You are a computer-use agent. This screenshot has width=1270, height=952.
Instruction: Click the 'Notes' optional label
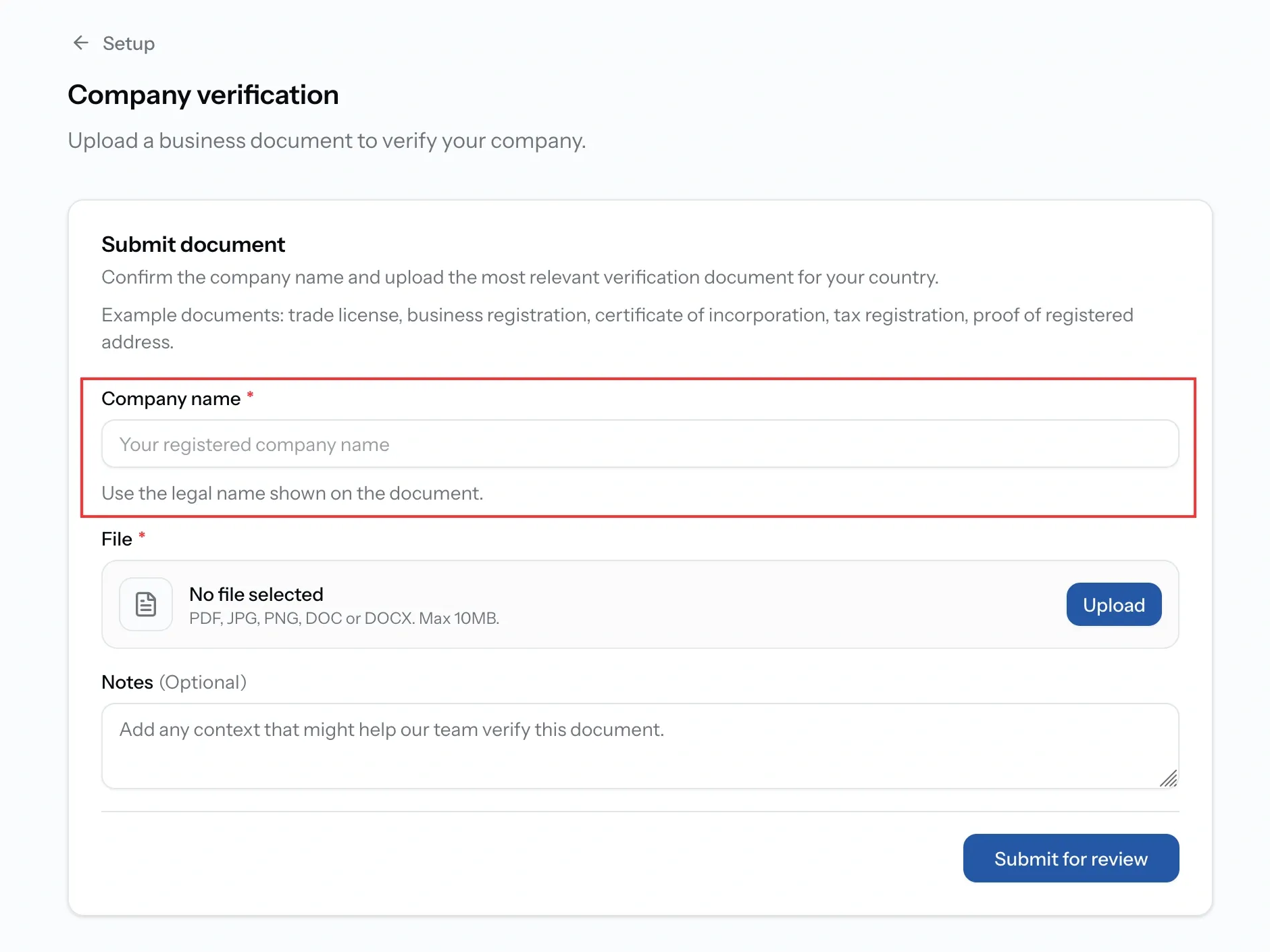click(174, 682)
